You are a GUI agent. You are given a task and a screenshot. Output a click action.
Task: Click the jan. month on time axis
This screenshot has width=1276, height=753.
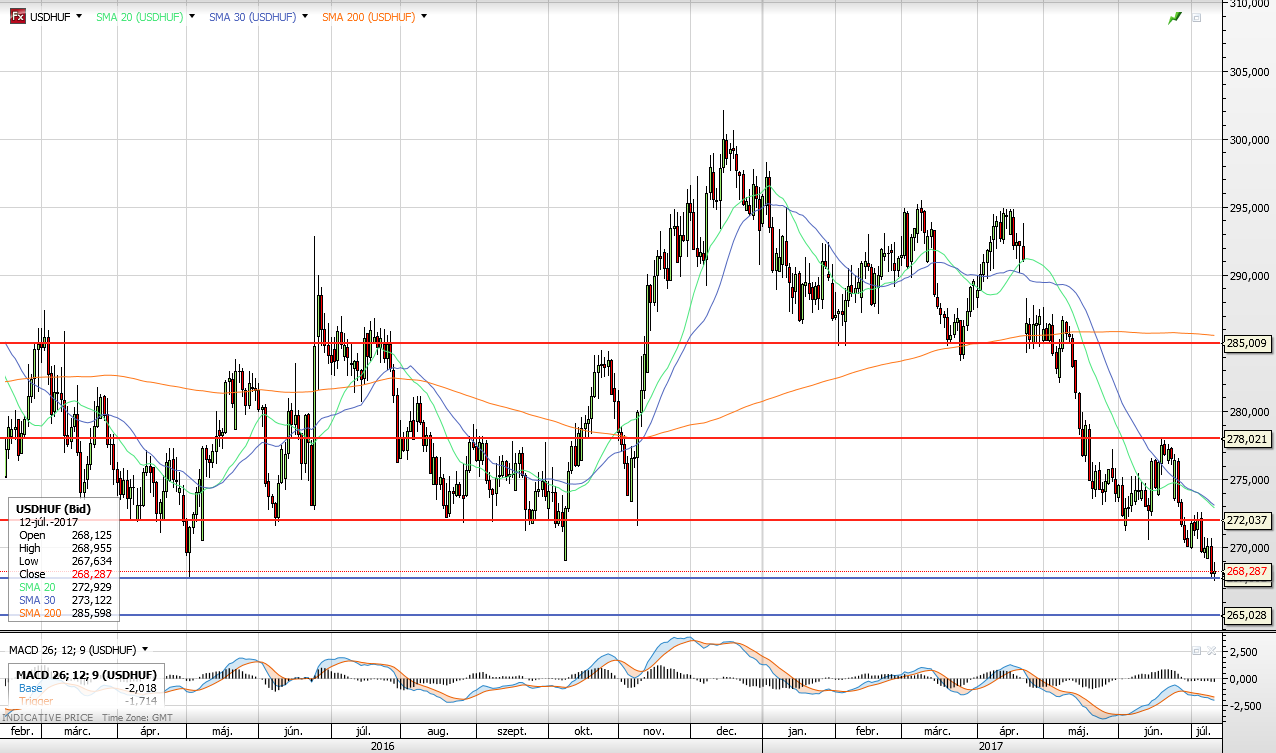(x=797, y=732)
